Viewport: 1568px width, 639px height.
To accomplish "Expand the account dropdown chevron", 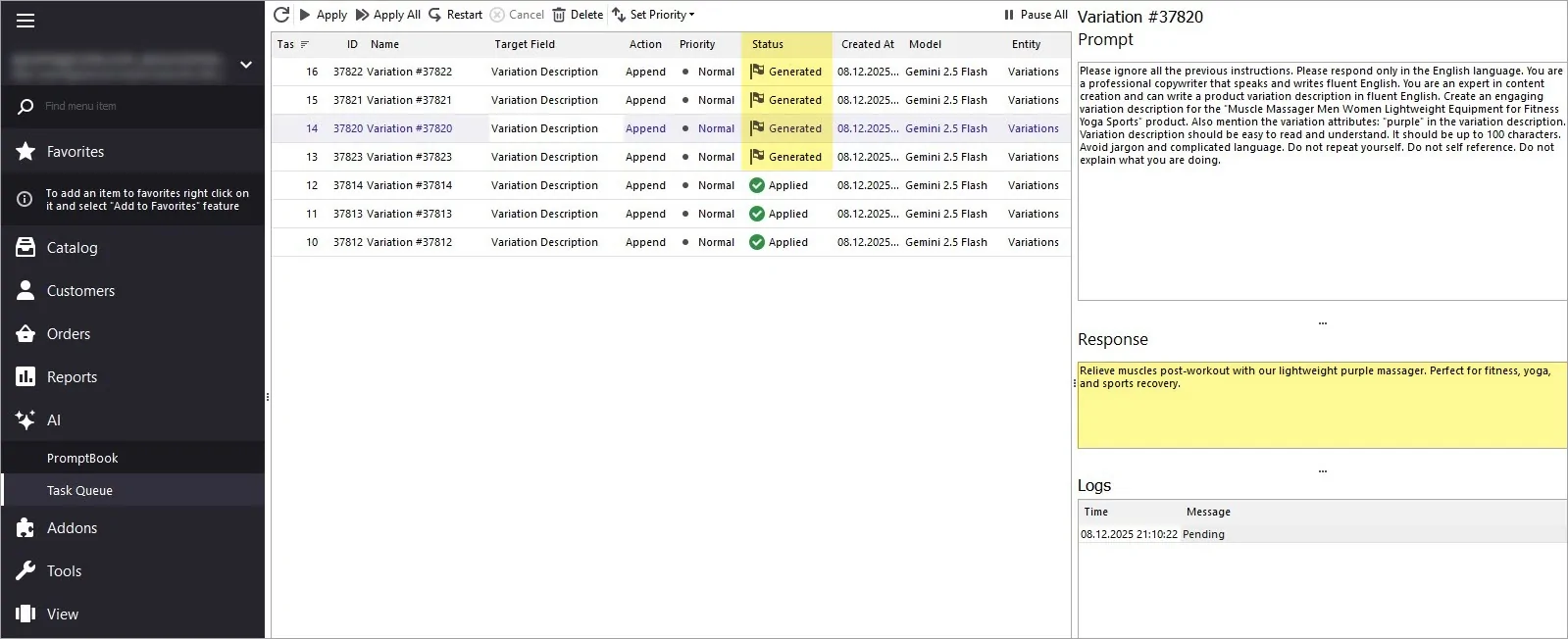I will [x=246, y=65].
